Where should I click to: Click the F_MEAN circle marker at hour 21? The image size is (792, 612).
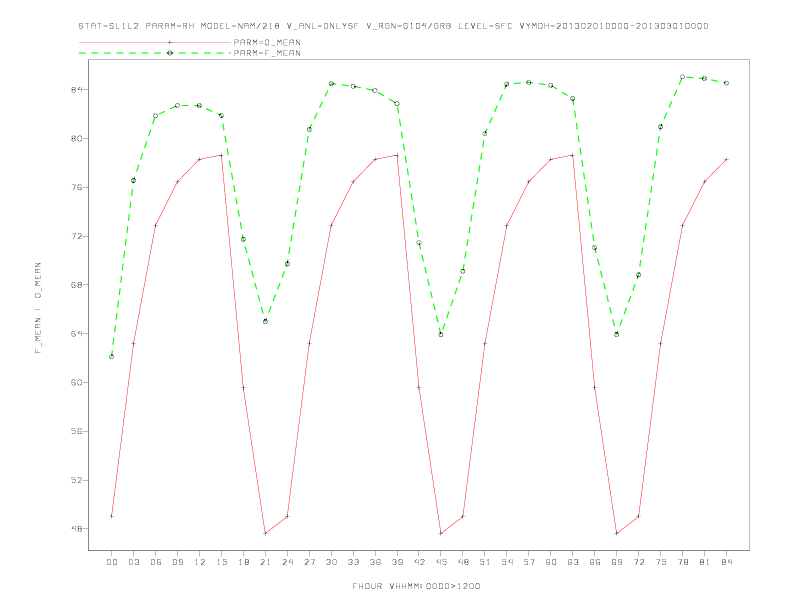pos(265,321)
